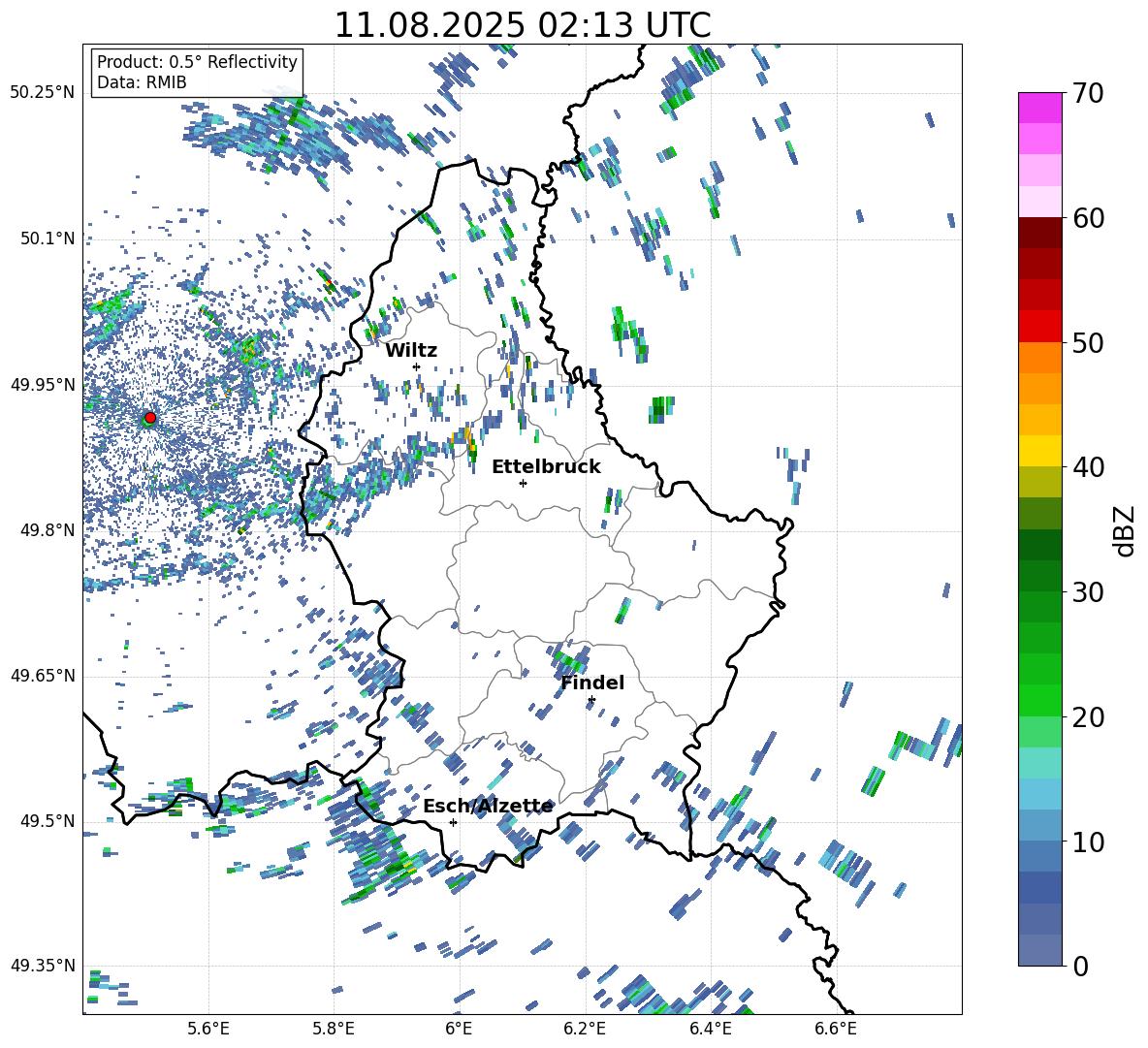Click the 49.8°N latitude label

(47, 530)
